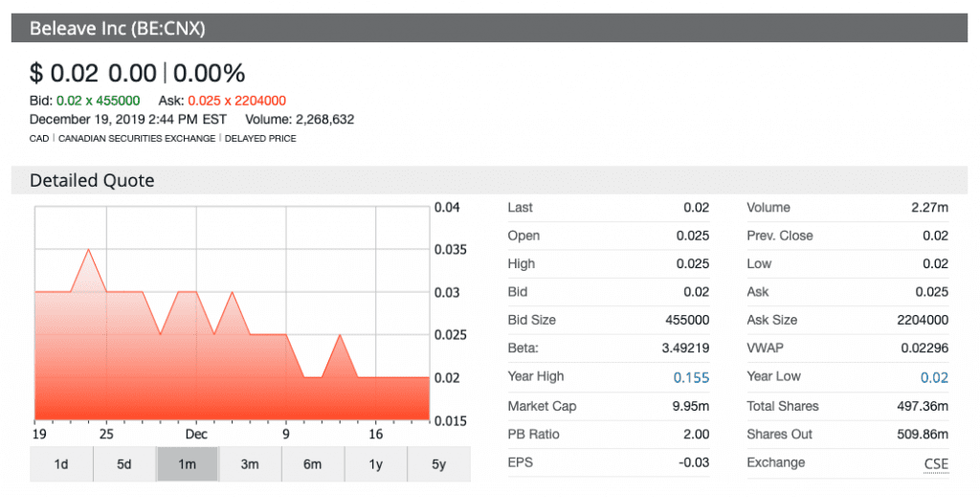Click the highlighted 1m range tab
The height and width of the screenshot is (497, 980).
(187, 464)
